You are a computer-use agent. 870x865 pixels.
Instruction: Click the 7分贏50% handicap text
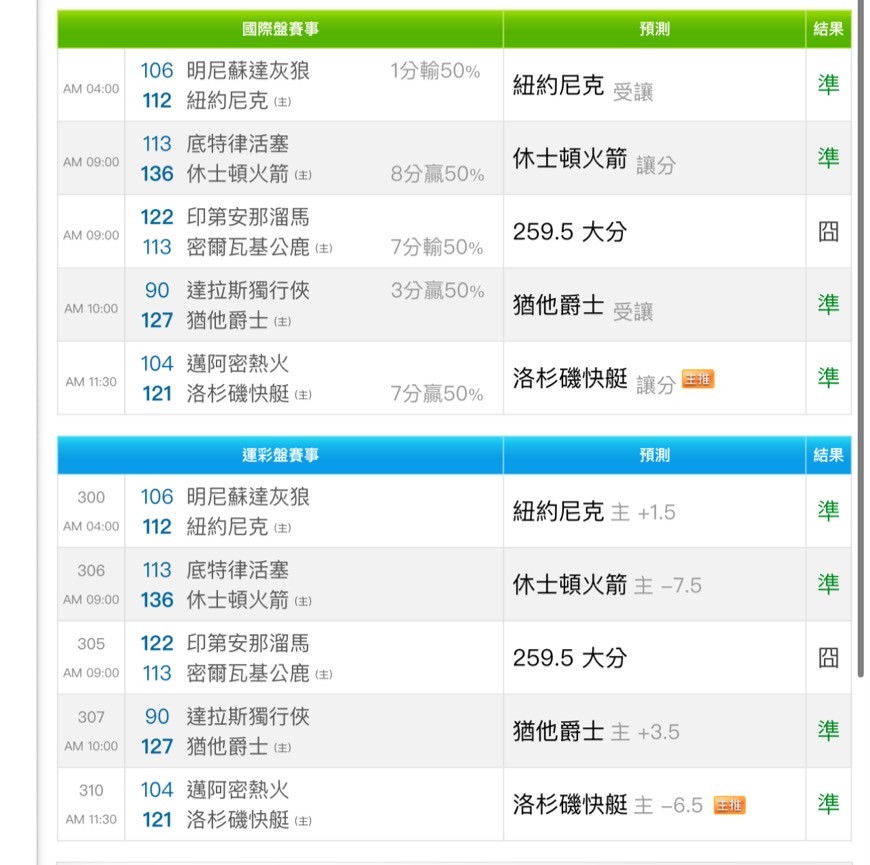point(437,393)
